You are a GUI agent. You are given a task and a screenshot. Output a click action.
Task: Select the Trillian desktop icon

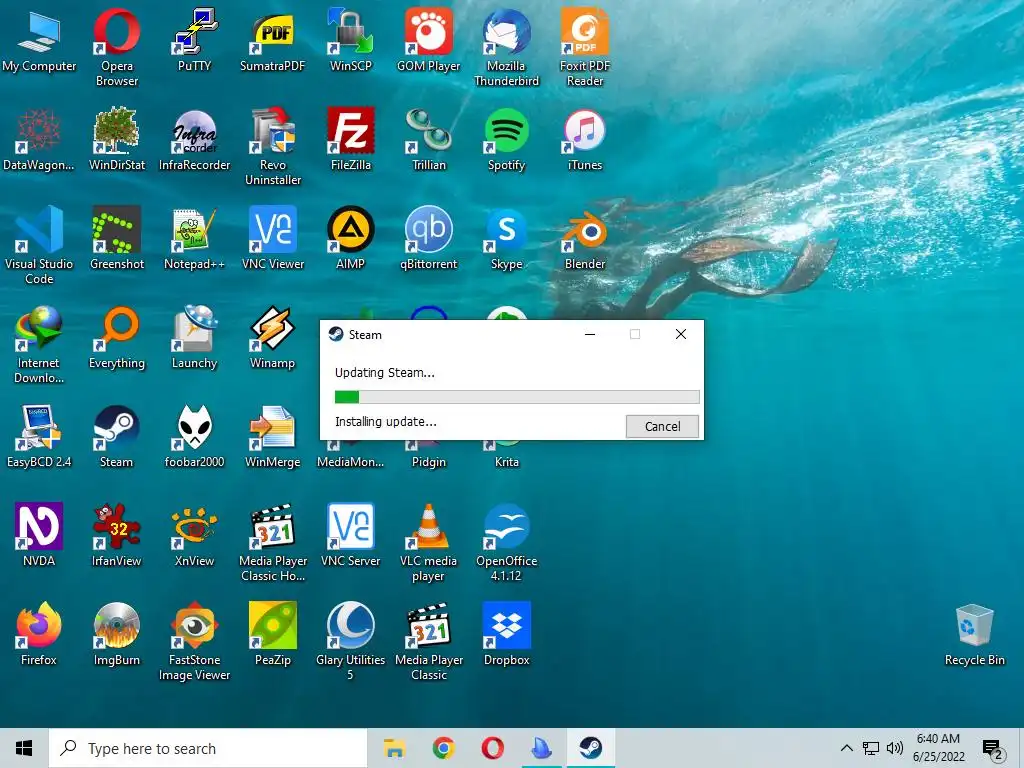point(428,139)
